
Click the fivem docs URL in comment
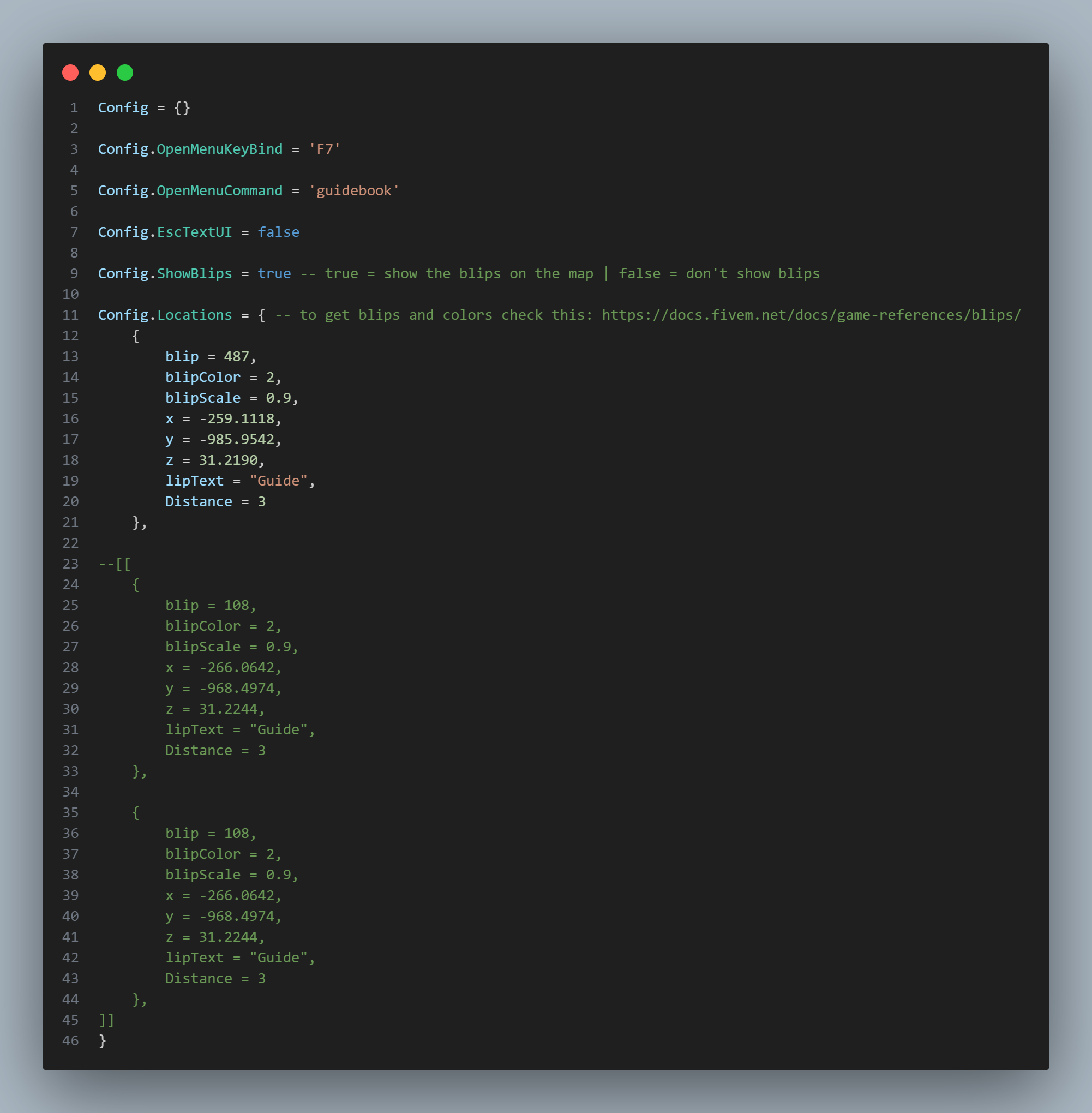coord(811,315)
